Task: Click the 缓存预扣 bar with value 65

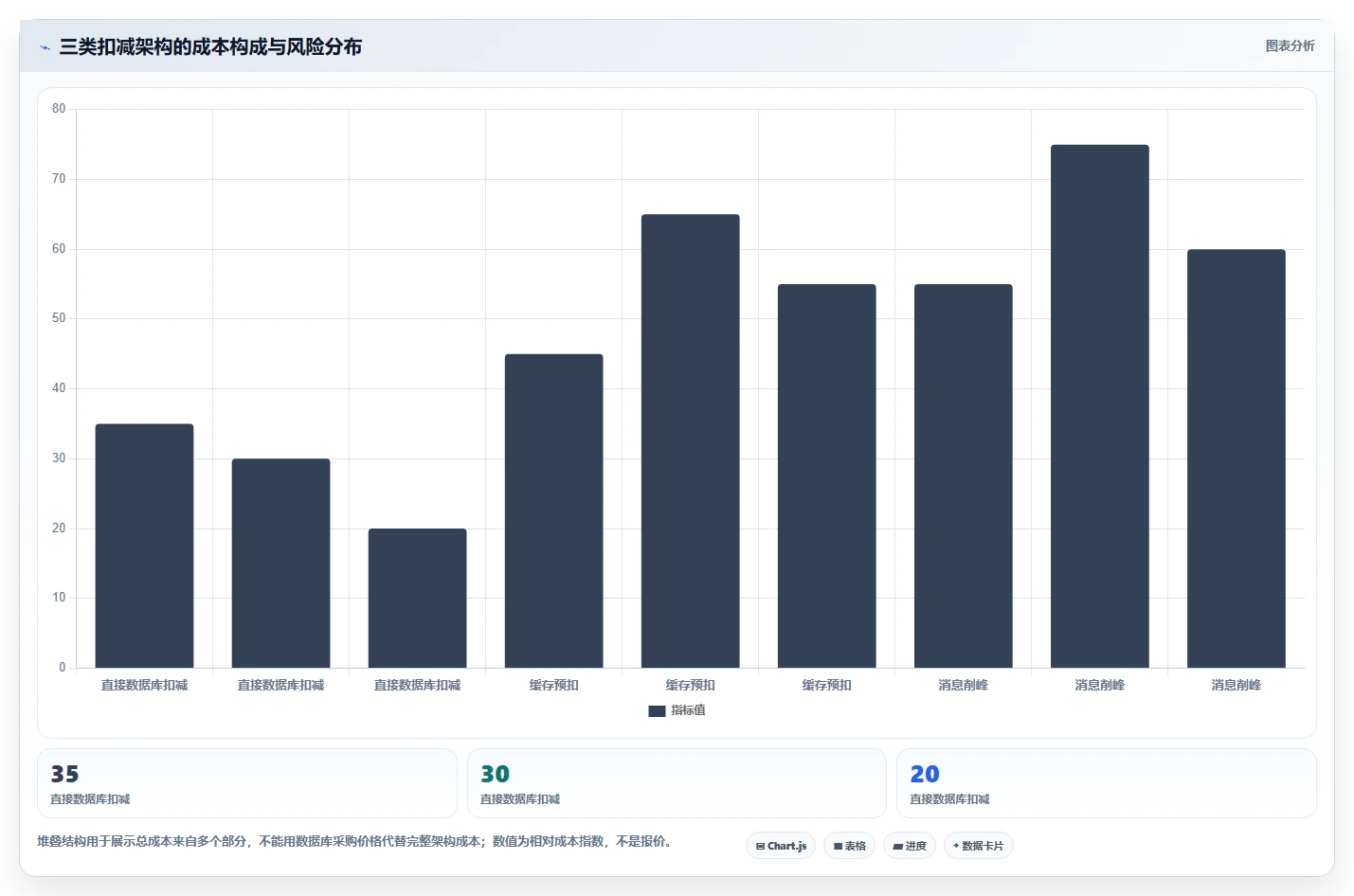Action: pos(690,441)
